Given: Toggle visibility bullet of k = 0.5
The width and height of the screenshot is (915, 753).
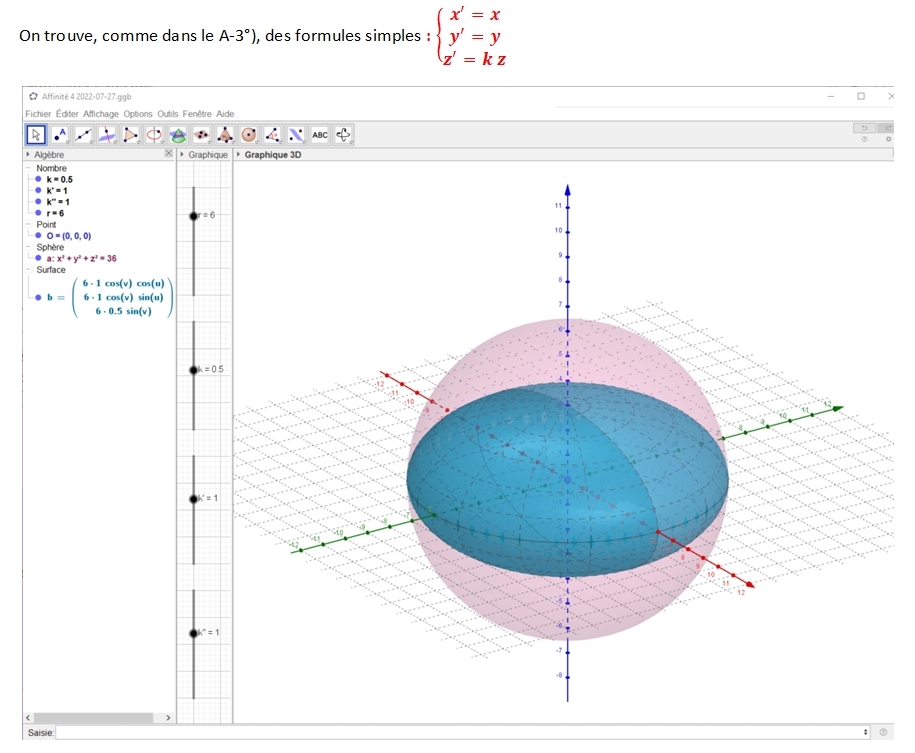Looking at the screenshot, I should 39,179.
